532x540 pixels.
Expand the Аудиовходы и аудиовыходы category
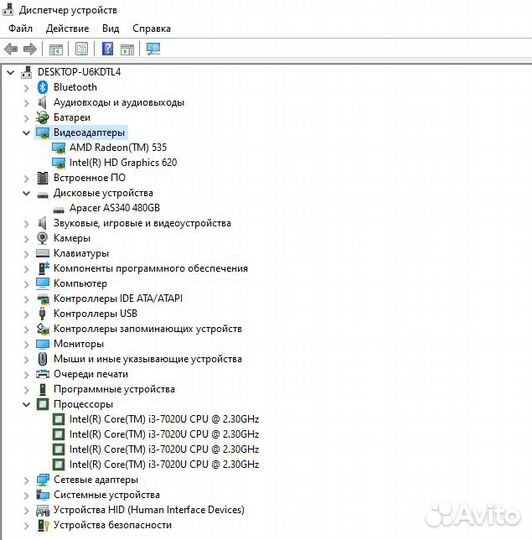[x=27, y=103]
